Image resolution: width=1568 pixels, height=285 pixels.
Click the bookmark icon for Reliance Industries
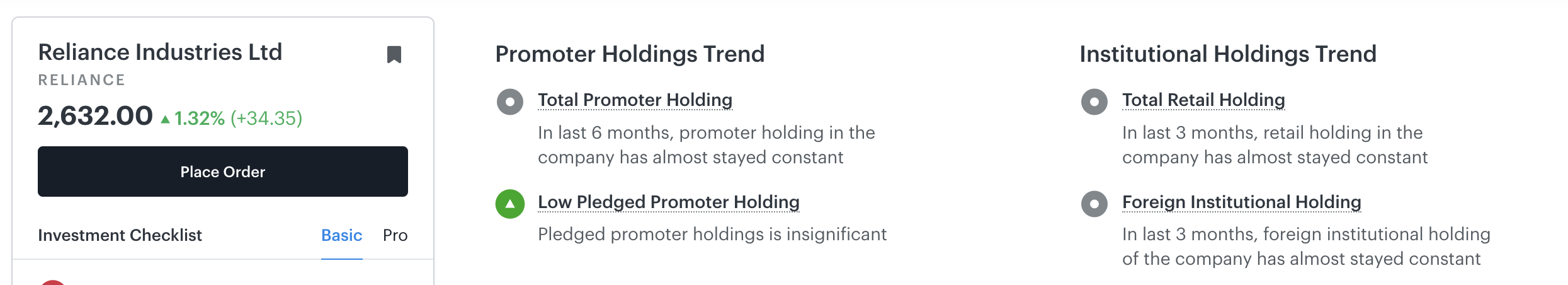394,55
